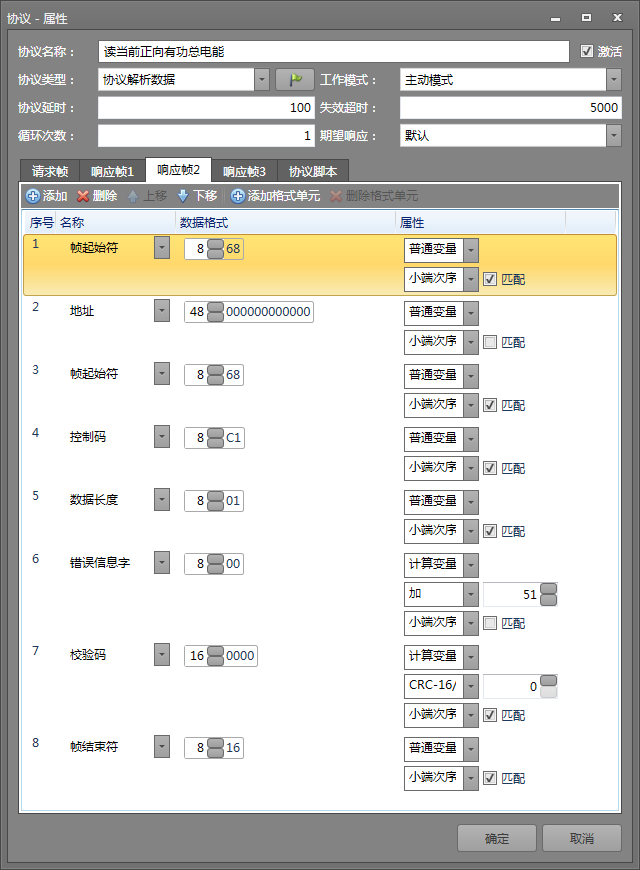640x870 pixels.
Task: Open the 工作模式 dropdown showing 主动模式
Action: pyautogui.click(x=613, y=80)
